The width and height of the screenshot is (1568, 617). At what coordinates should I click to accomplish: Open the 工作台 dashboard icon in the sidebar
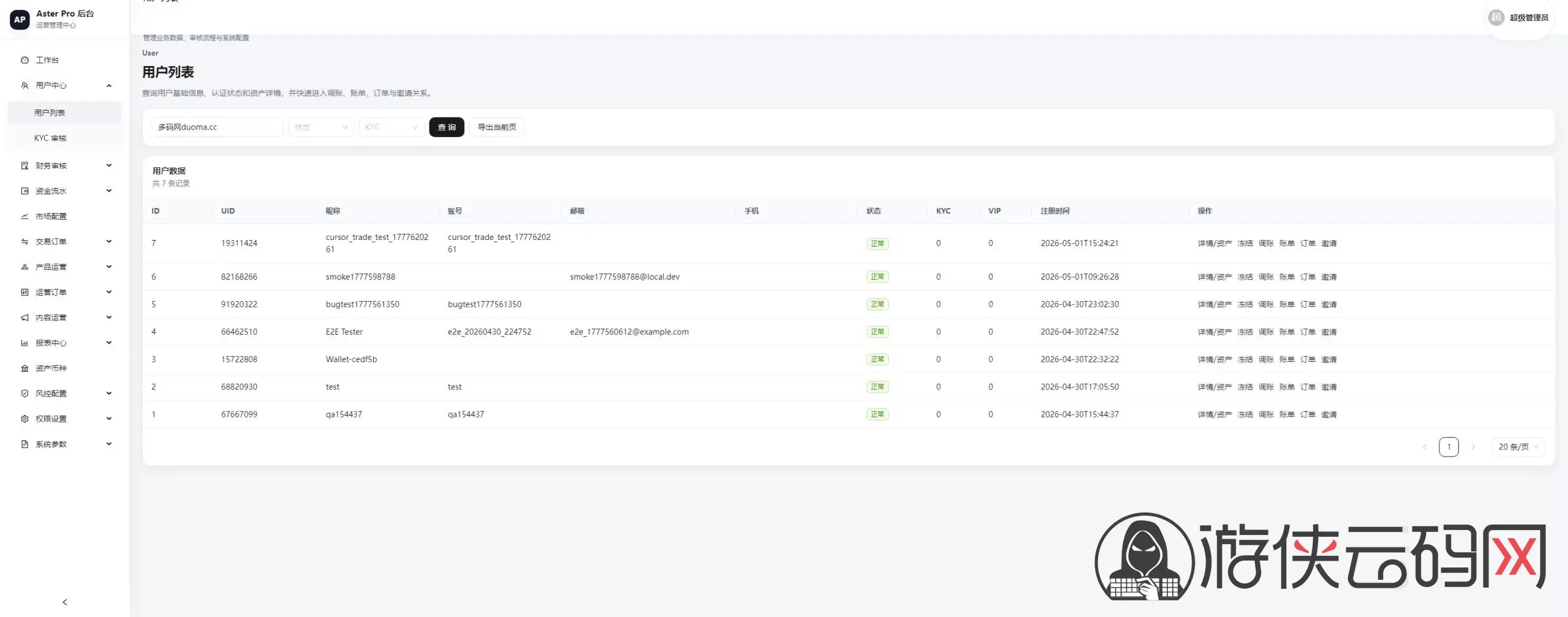point(24,60)
